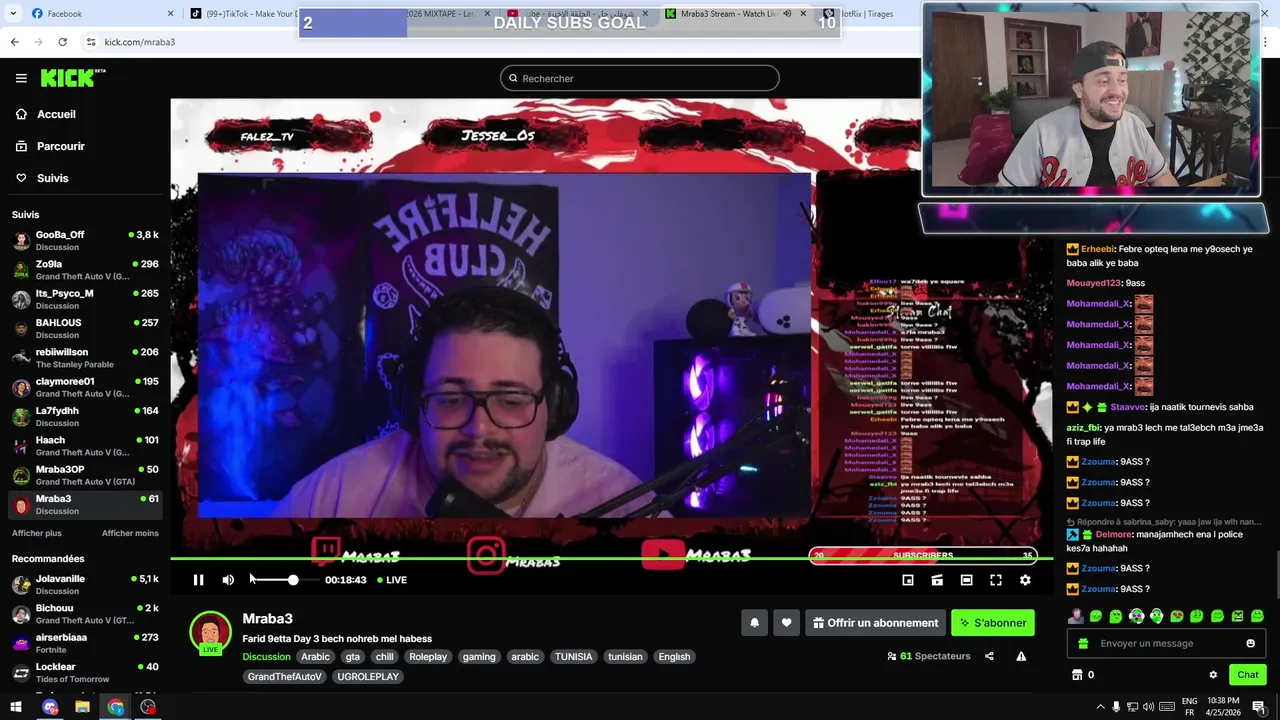The image size is (1280, 720).
Task: Open the clip creation icon
Action: [937, 580]
